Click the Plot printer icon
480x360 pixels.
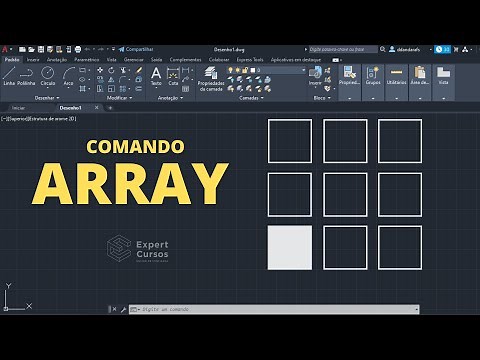tap(78, 50)
